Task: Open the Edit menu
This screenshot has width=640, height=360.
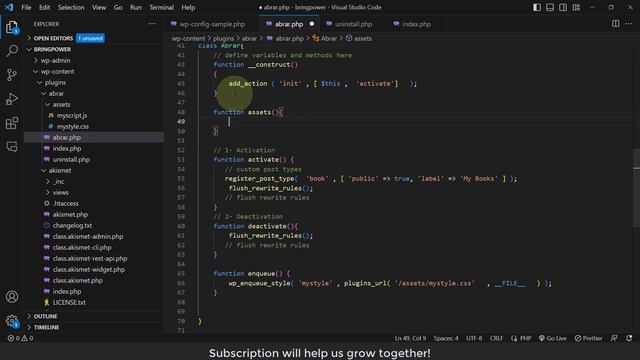Action: (44, 7)
